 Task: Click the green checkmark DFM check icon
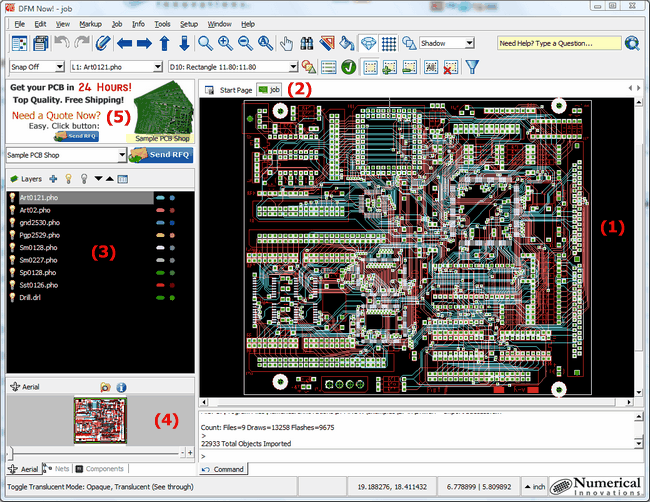tap(349, 67)
